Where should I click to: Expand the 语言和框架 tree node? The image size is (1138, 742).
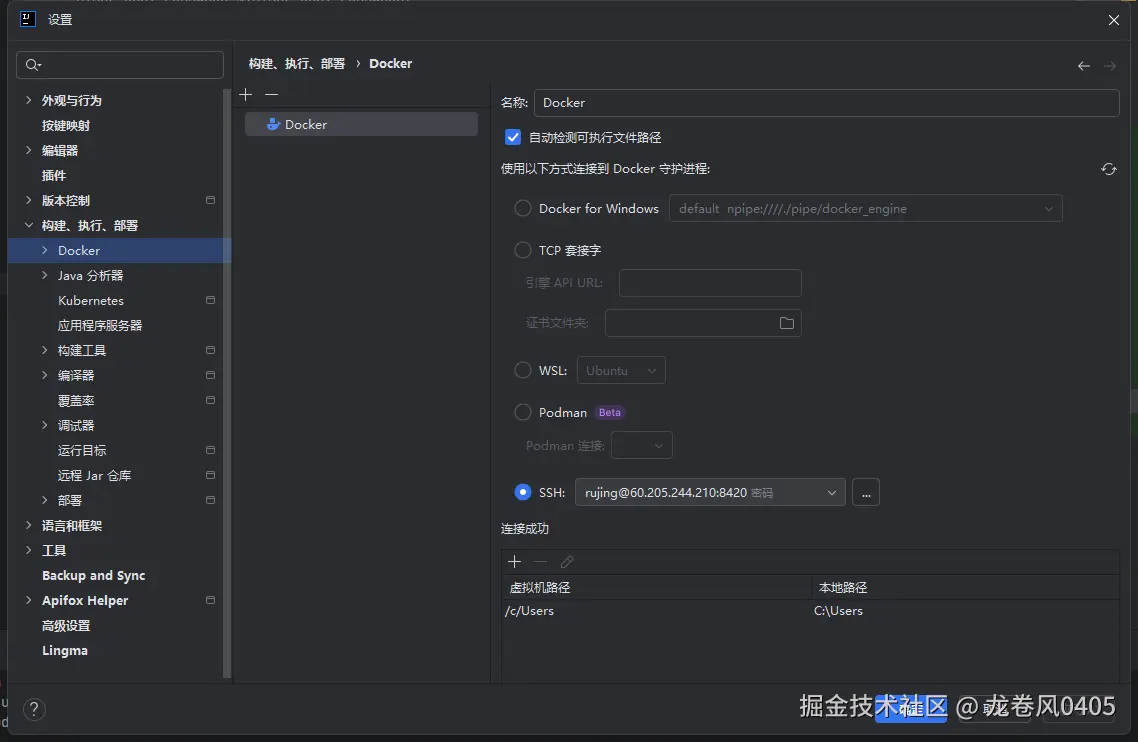(28, 526)
